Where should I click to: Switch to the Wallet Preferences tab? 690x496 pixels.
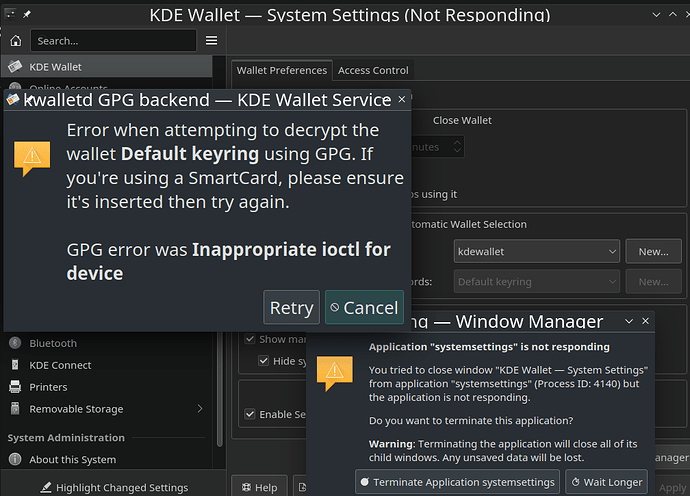click(282, 70)
